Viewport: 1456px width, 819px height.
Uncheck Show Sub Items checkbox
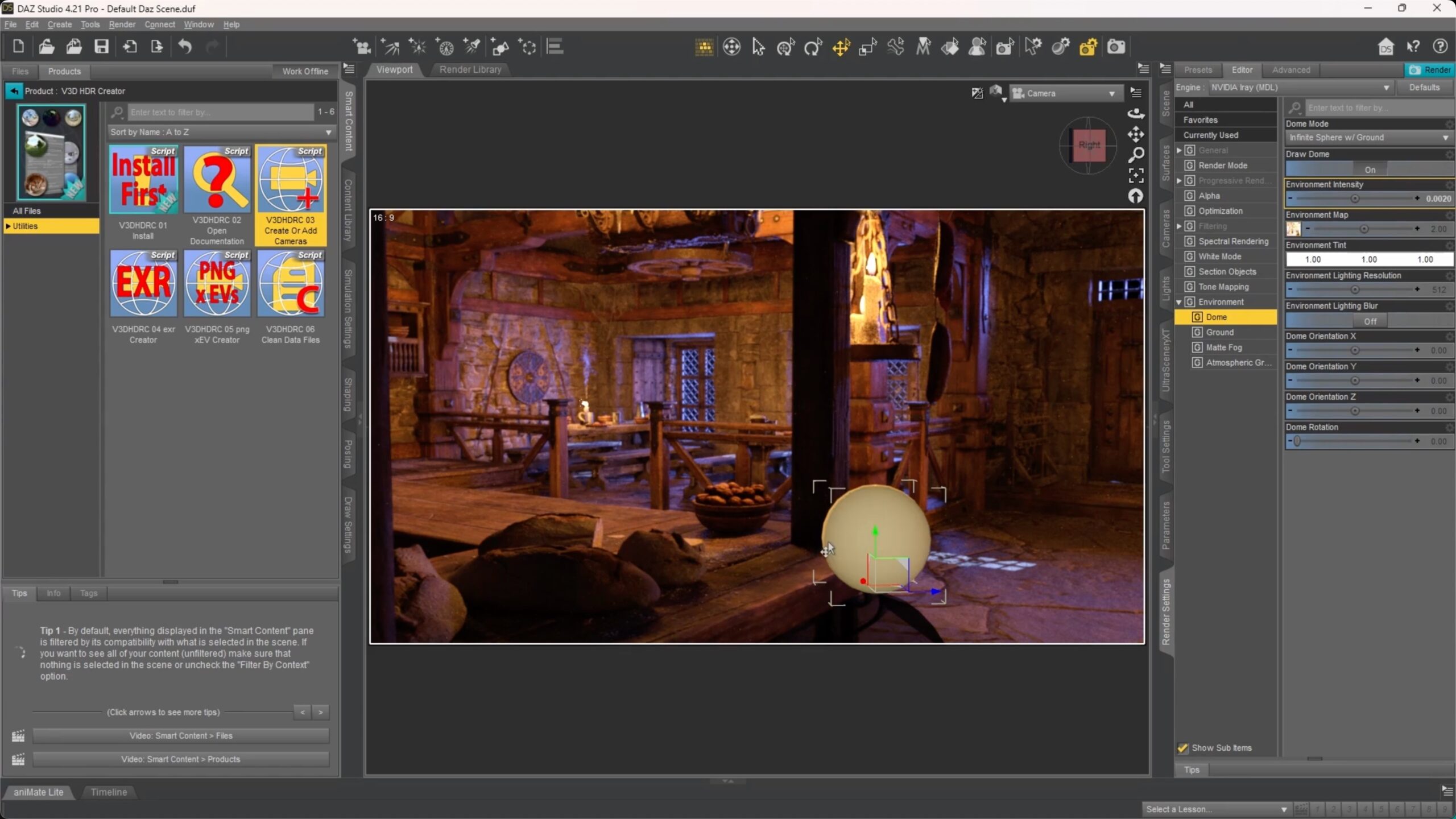[1183, 748]
